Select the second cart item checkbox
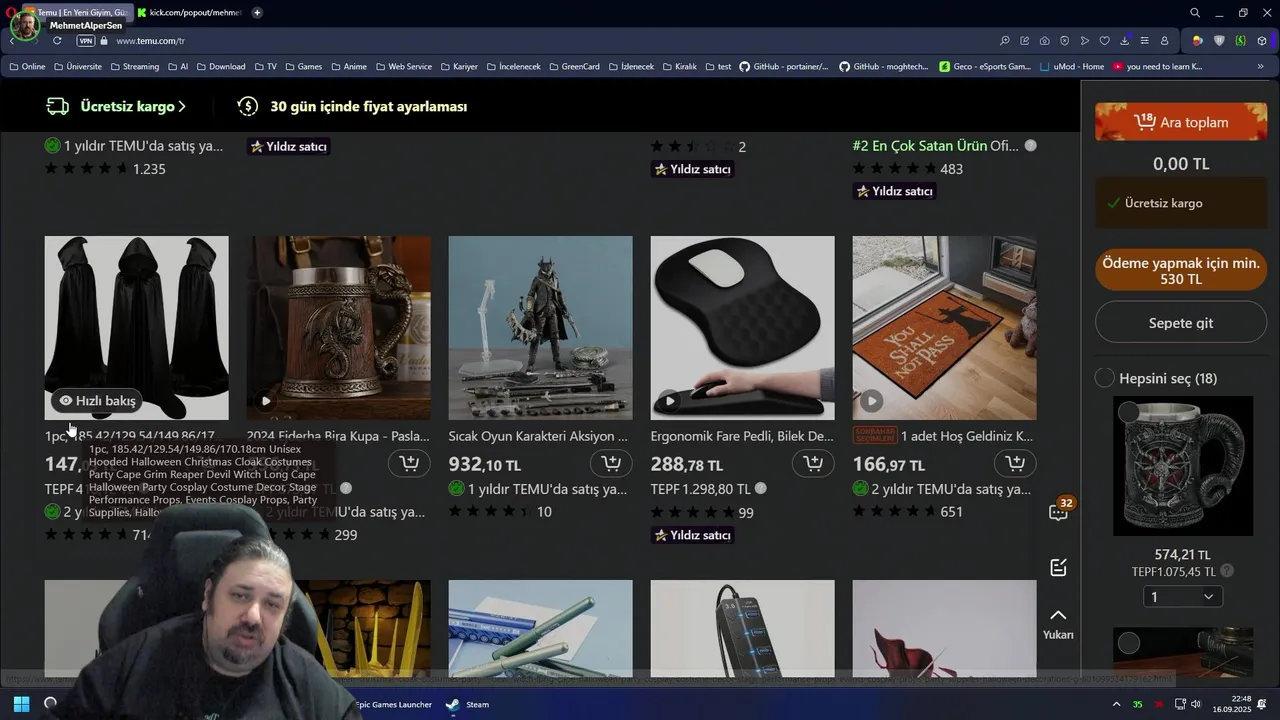The width and height of the screenshot is (1280, 720). point(1129,644)
